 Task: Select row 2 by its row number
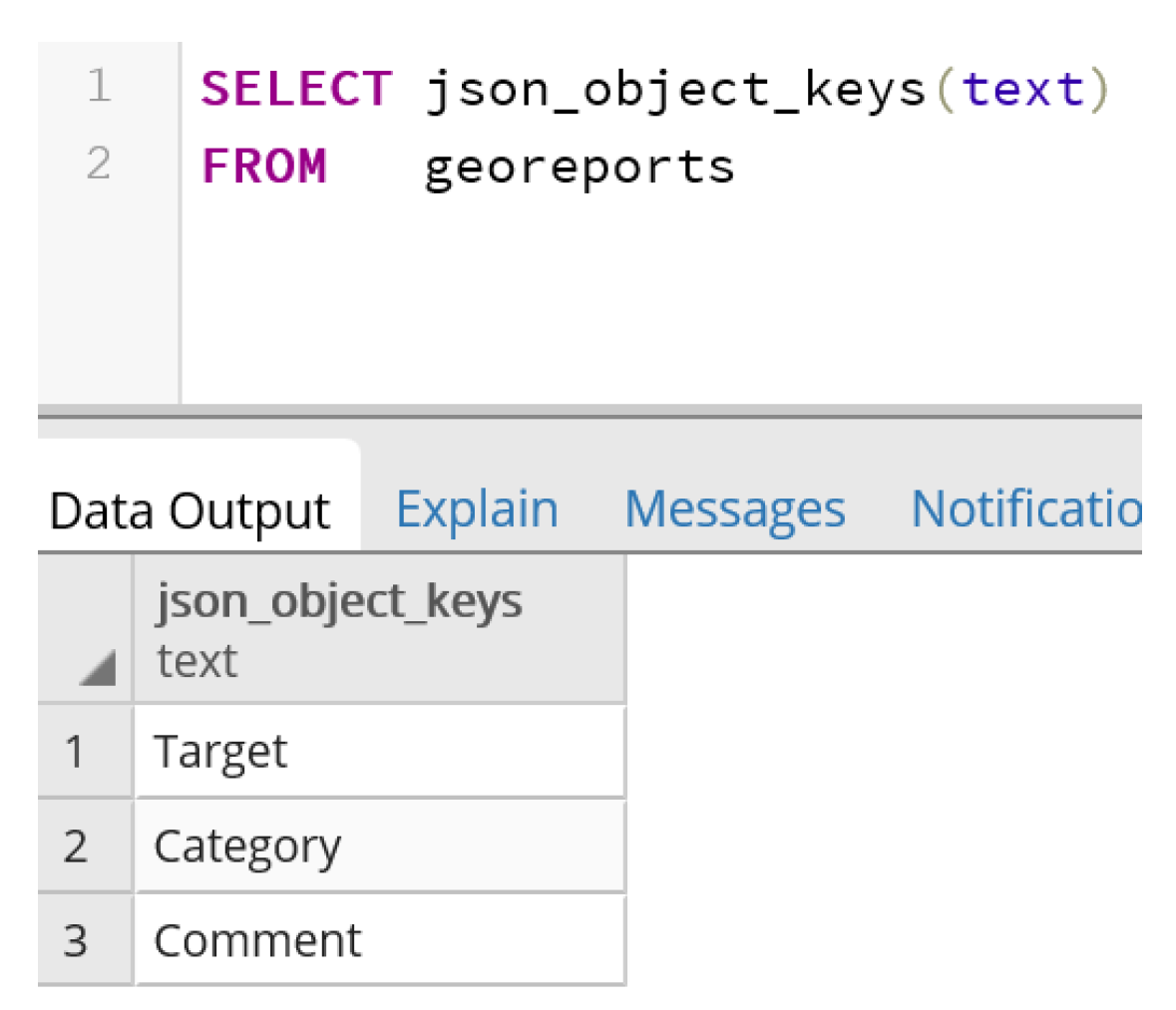click(x=76, y=845)
